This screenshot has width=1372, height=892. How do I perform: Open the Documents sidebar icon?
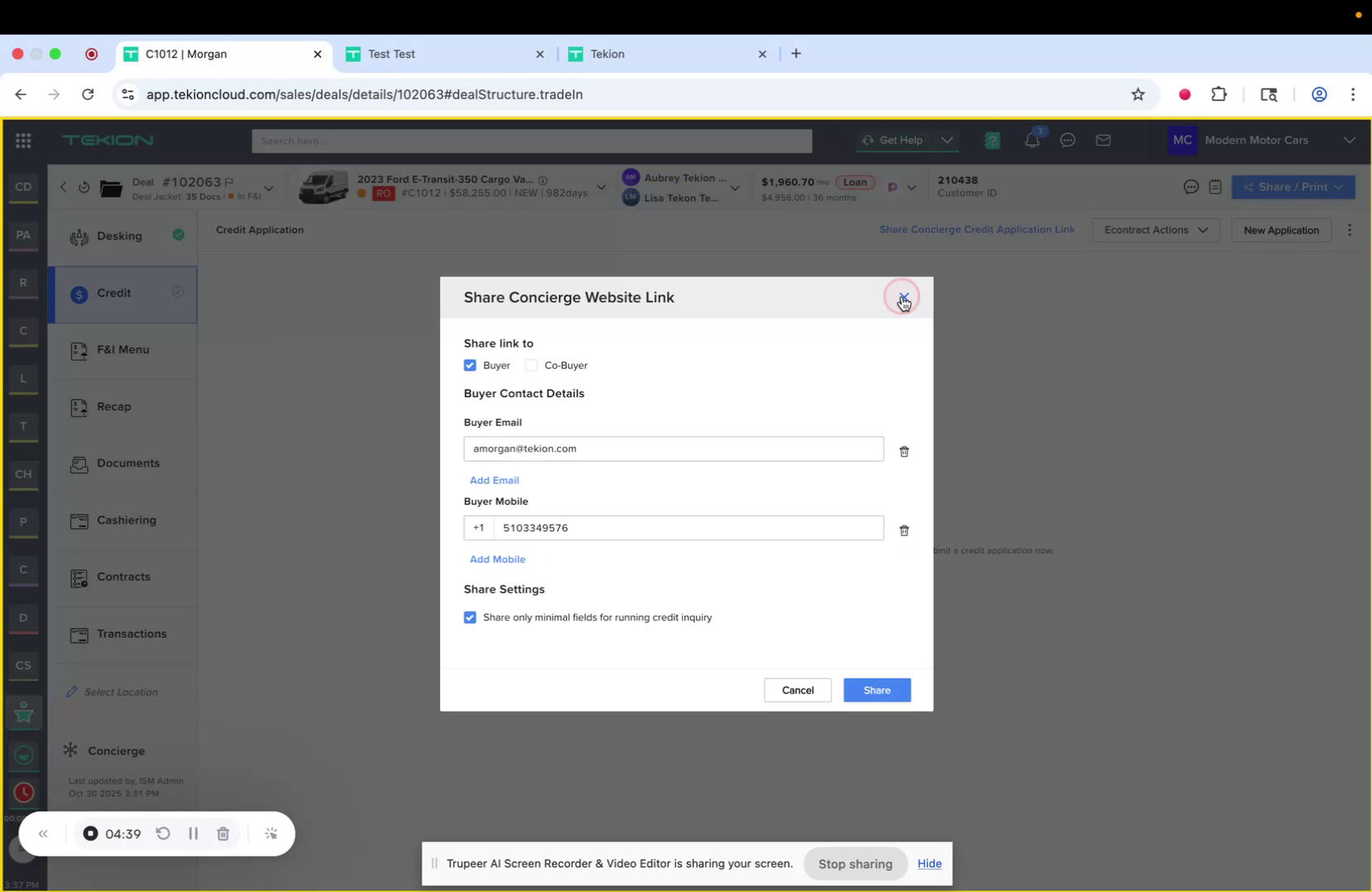pos(79,464)
